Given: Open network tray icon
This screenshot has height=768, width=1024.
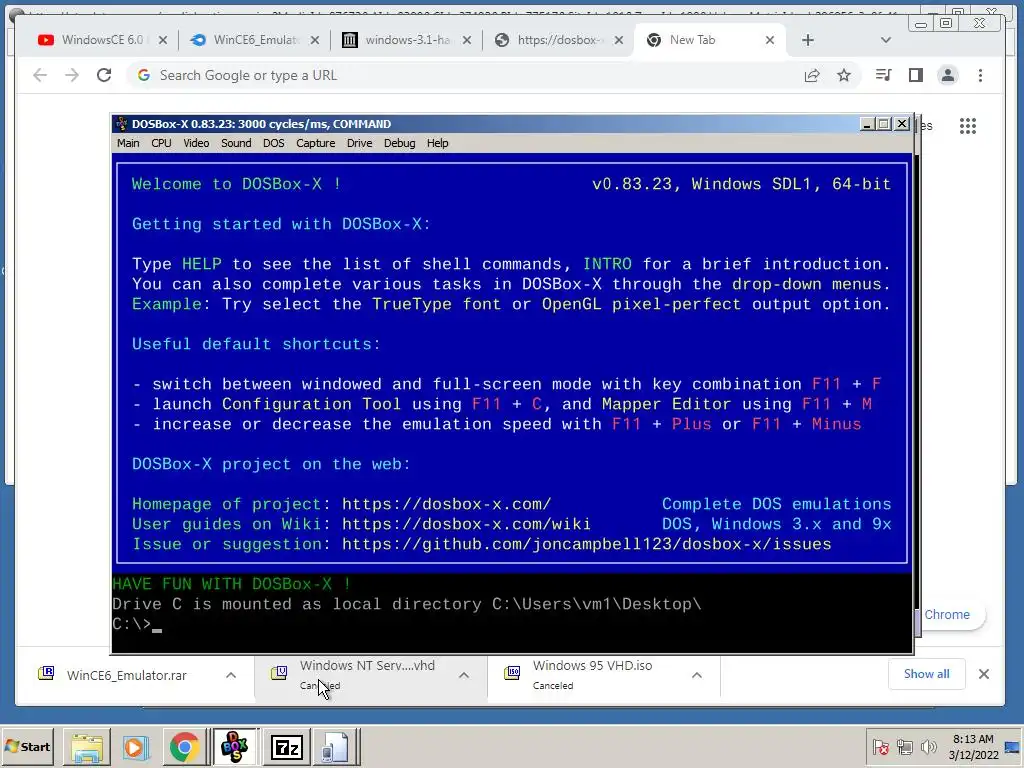Looking at the screenshot, I should [x=904, y=747].
